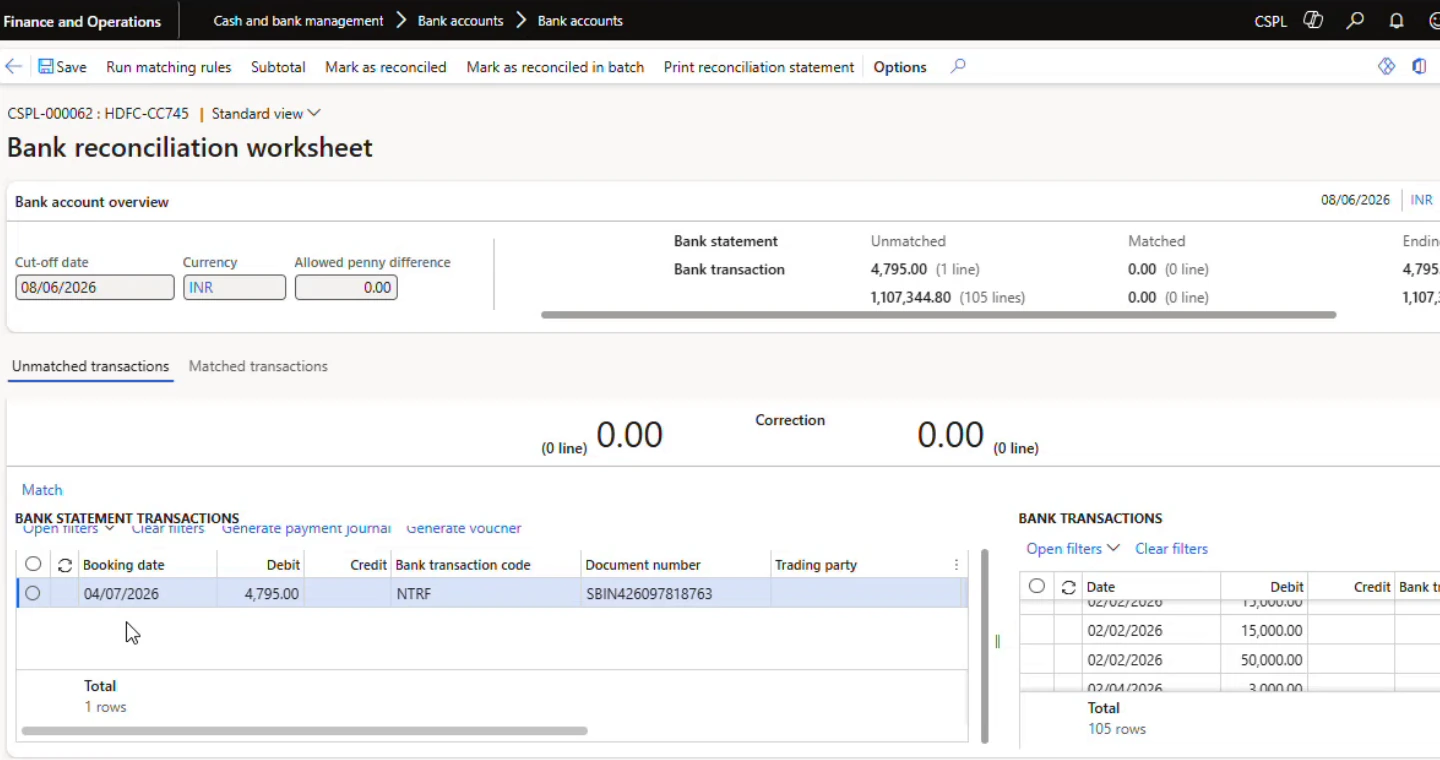Sort by Booking date column header

pos(123,565)
